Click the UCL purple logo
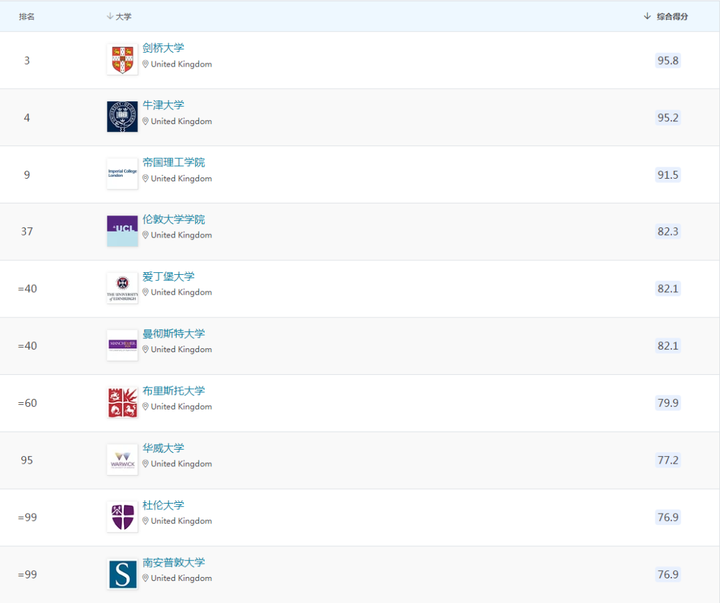 click(122, 231)
